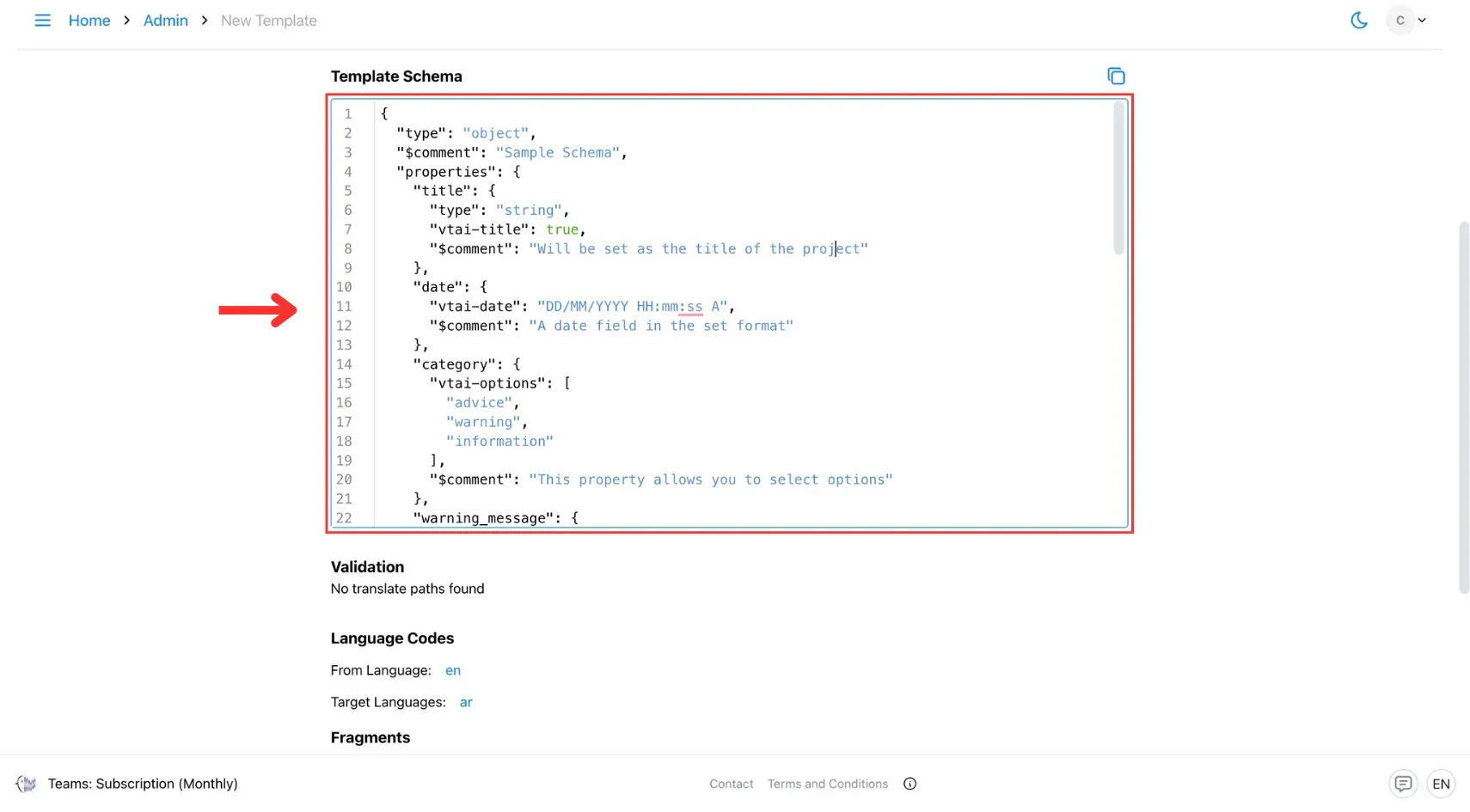
Task: Toggle dark mode moon icon
Action: pos(1359,20)
